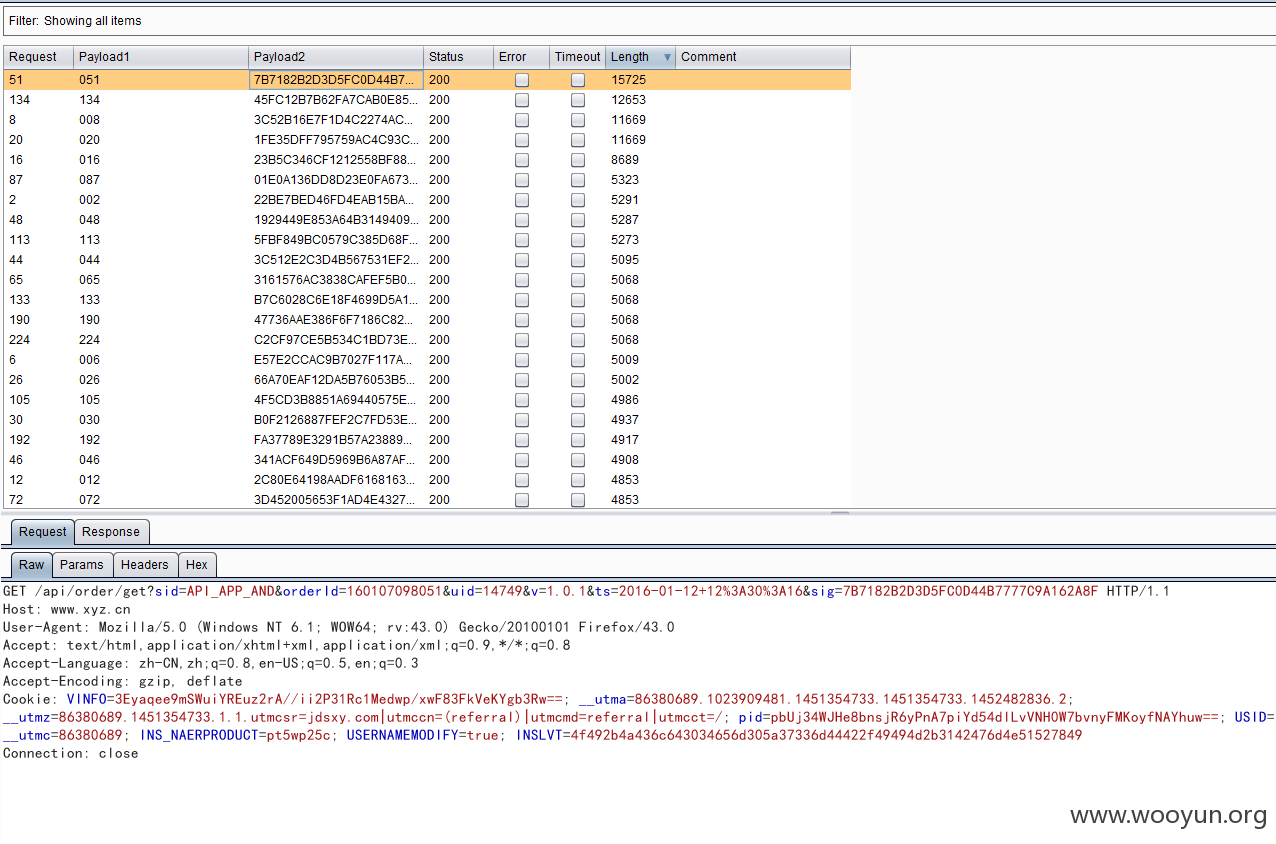
Task: Tick Timeout checkbox for request 51
Action: (578, 80)
